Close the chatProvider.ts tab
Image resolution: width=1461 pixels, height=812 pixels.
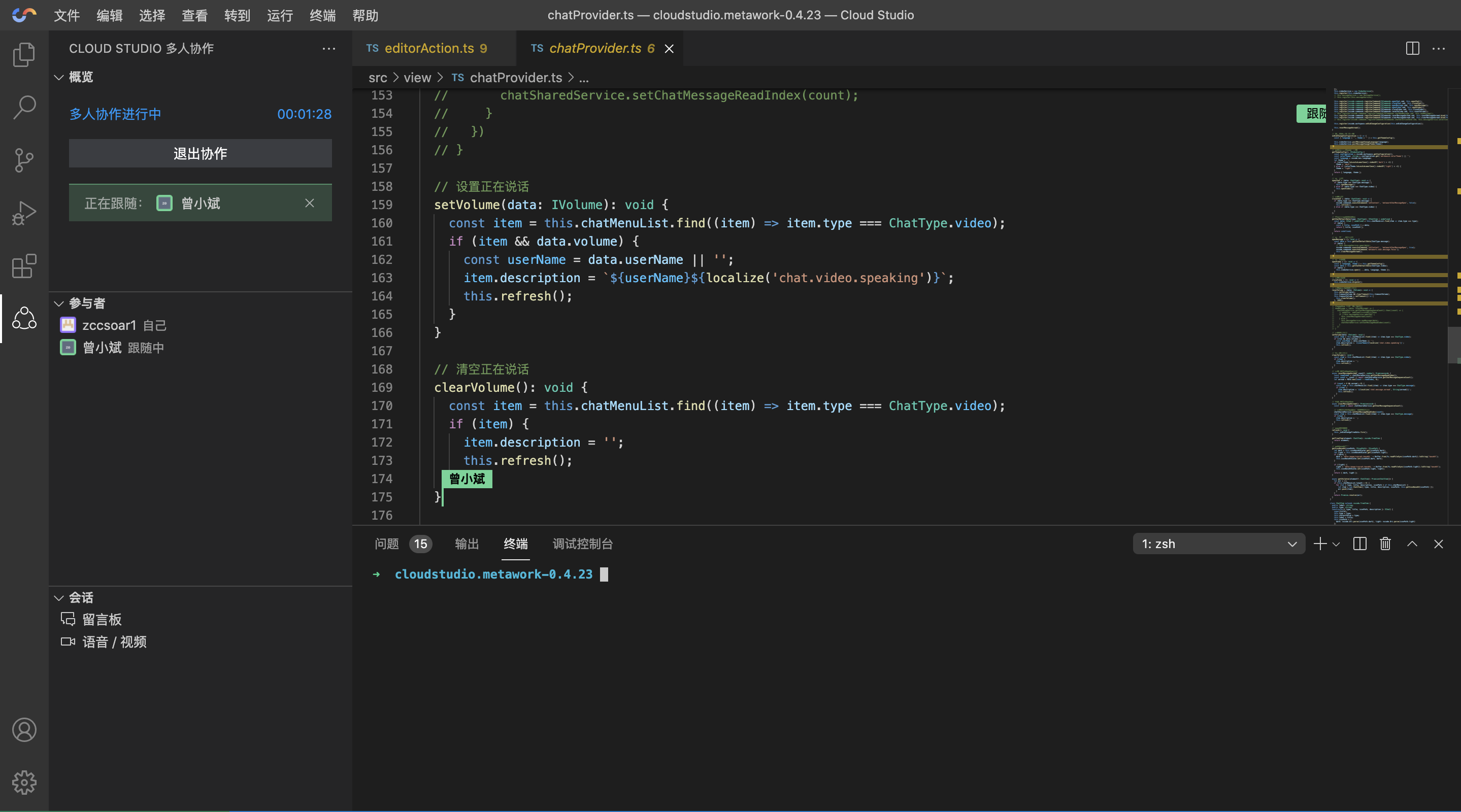pyautogui.click(x=669, y=49)
